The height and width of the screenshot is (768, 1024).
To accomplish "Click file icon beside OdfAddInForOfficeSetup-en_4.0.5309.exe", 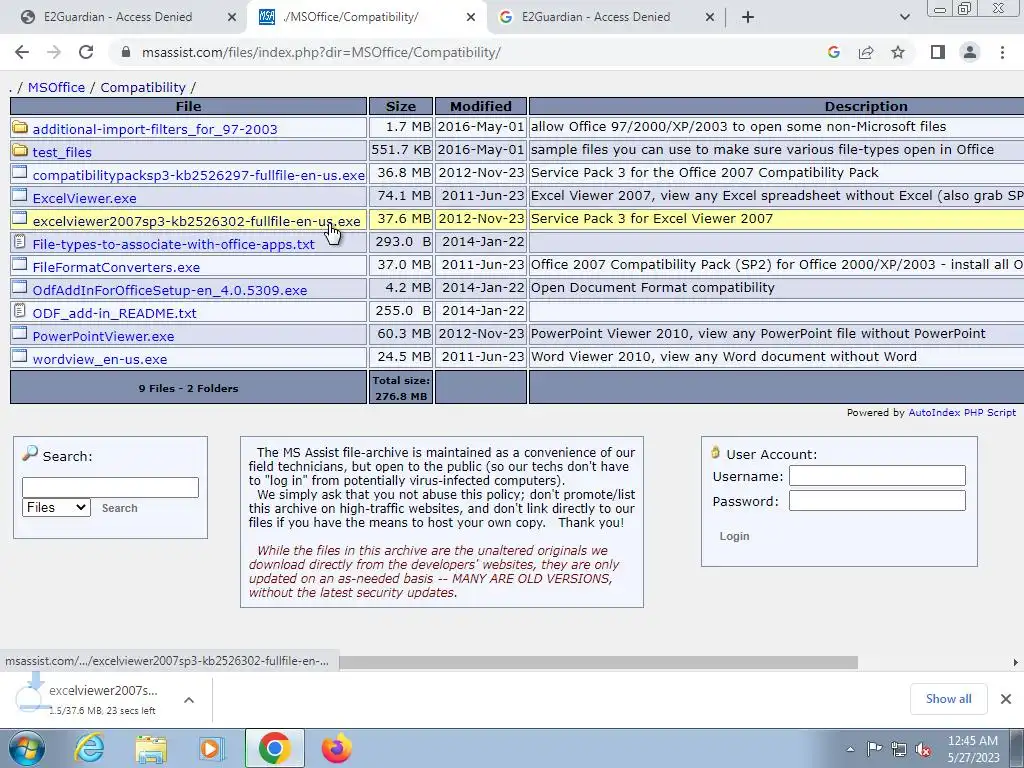I will (20, 288).
